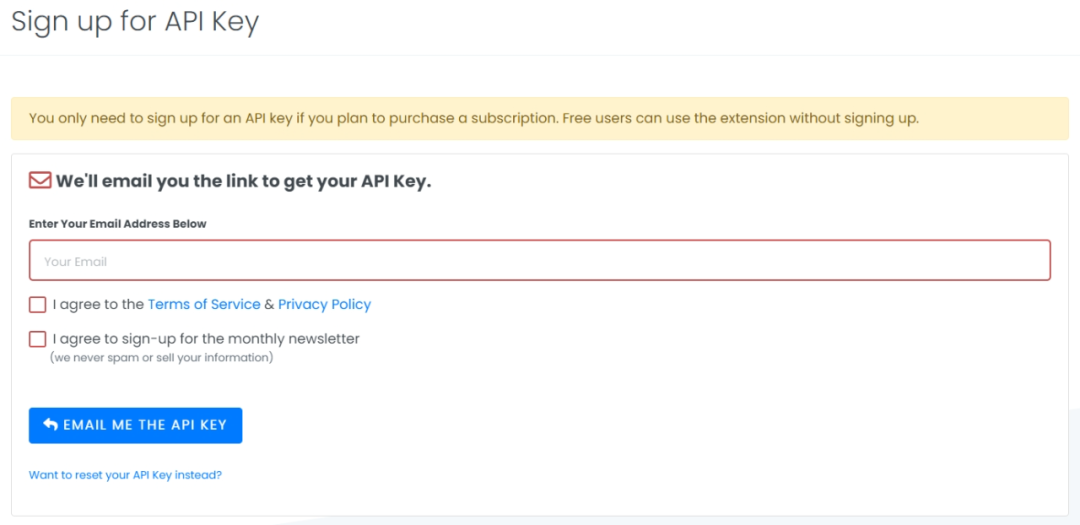Open the Privacy Policy link
This screenshot has width=1080, height=525.
[x=324, y=304]
